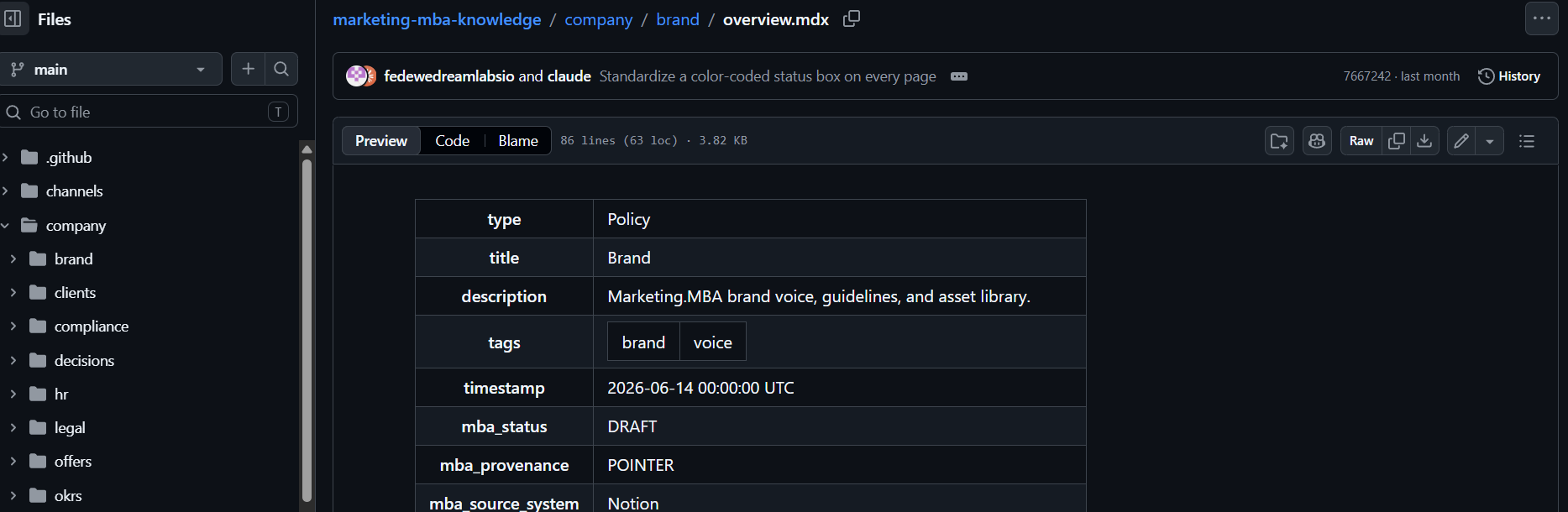Switch to the Code tab
This screenshot has width=1568, height=512.
click(452, 141)
